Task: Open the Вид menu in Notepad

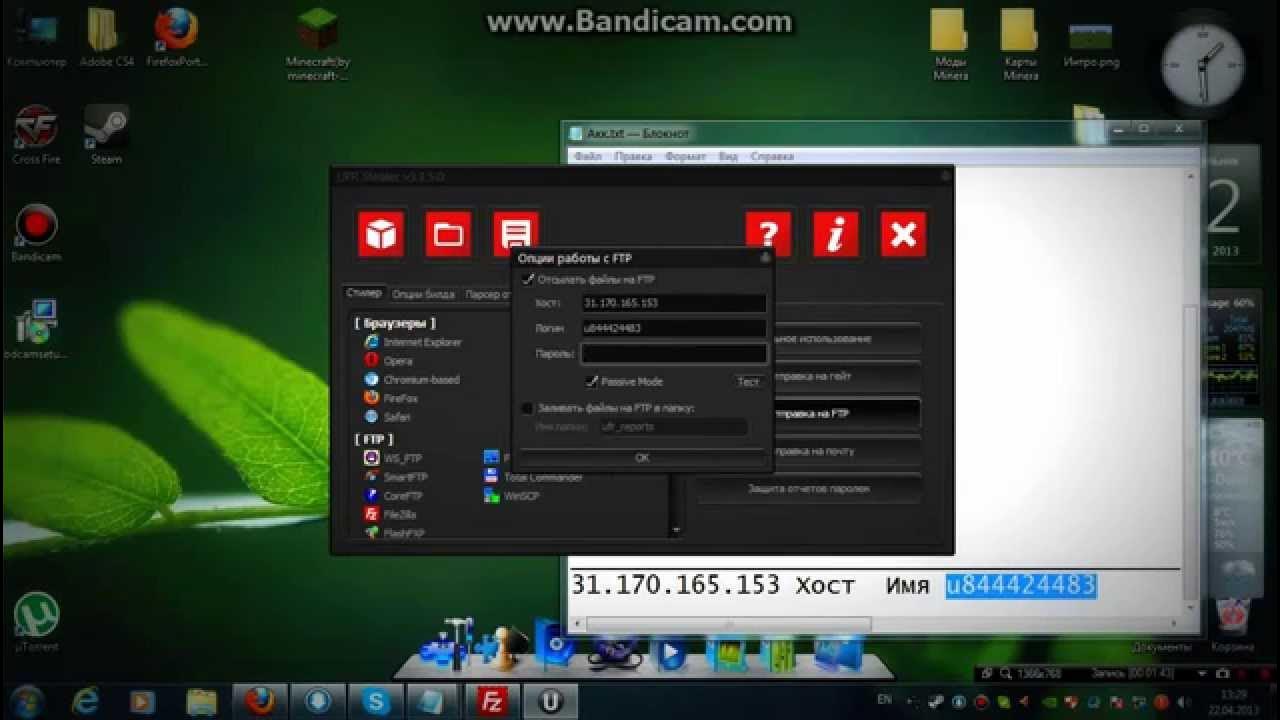Action: pos(728,156)
